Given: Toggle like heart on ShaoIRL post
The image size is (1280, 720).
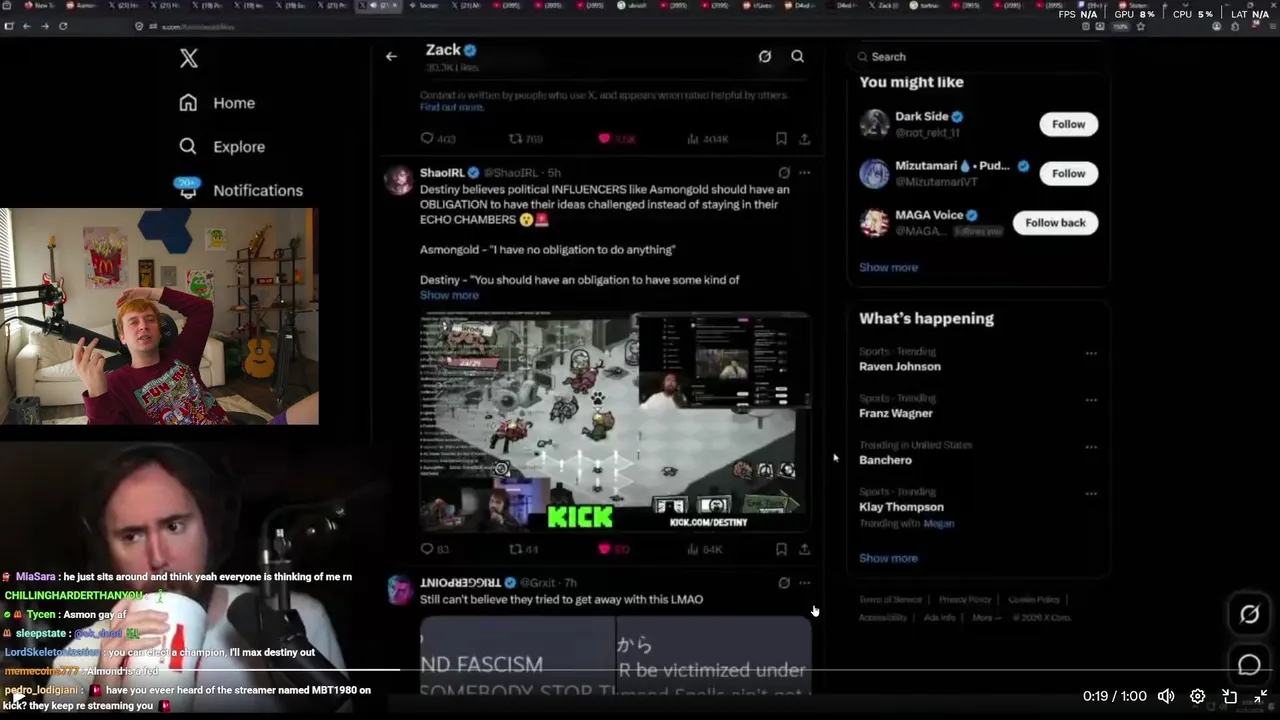Looking at the screenshot, I should [x=604, y=549].
